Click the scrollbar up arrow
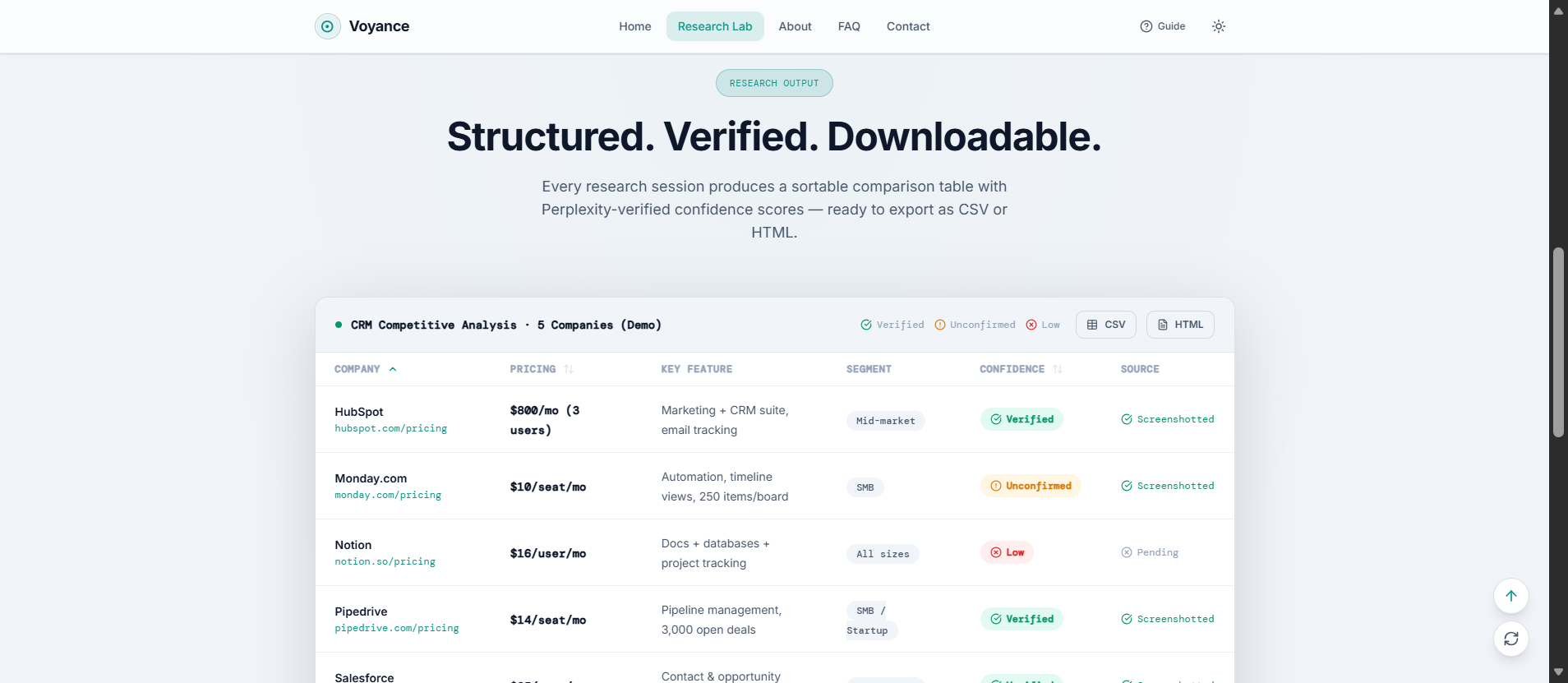The width and height of the screenshot is (1568, 683). click(x=1558, y=10)
